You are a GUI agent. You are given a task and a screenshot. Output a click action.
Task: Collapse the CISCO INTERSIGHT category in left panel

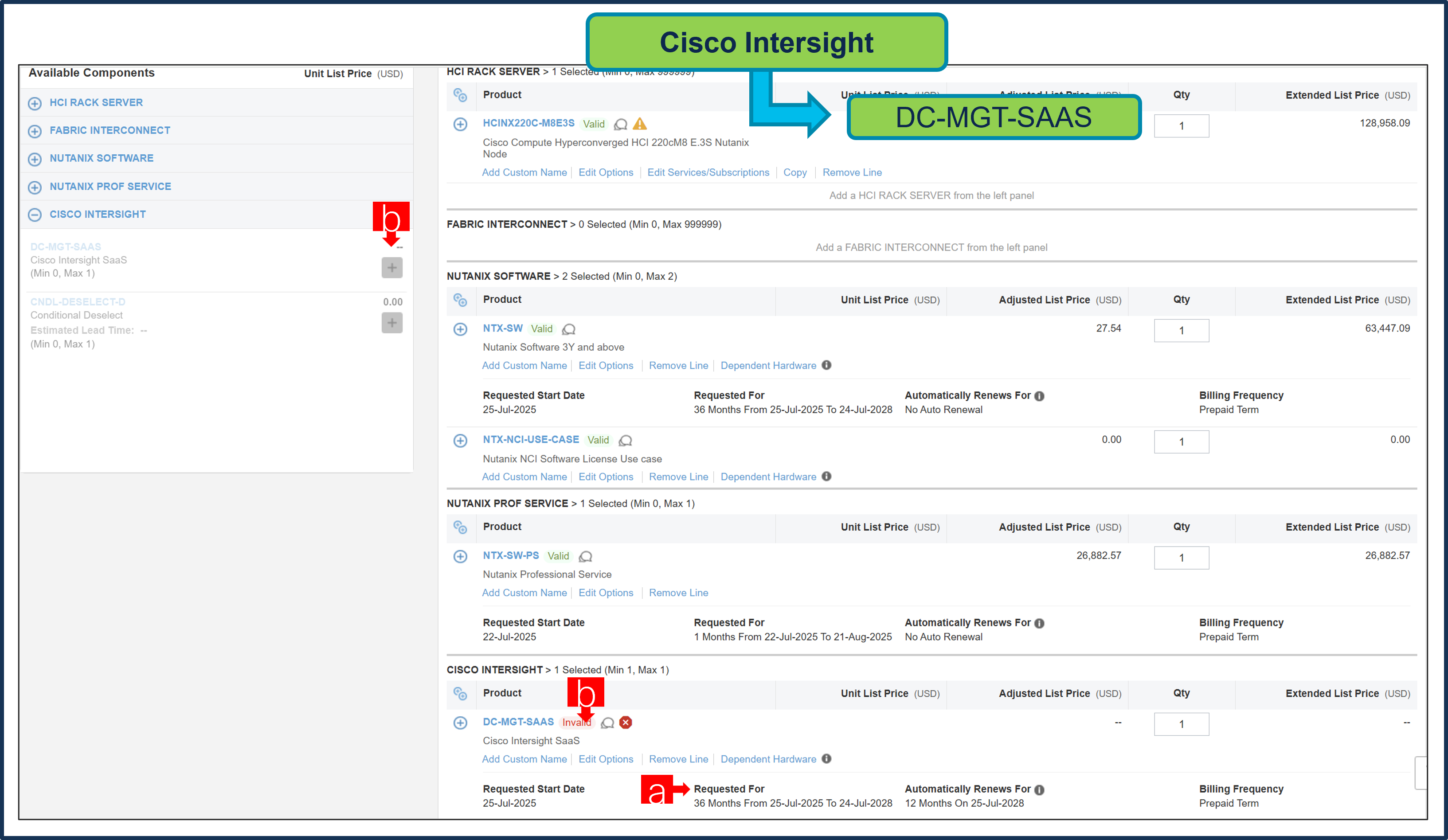[x=35, y=214]
